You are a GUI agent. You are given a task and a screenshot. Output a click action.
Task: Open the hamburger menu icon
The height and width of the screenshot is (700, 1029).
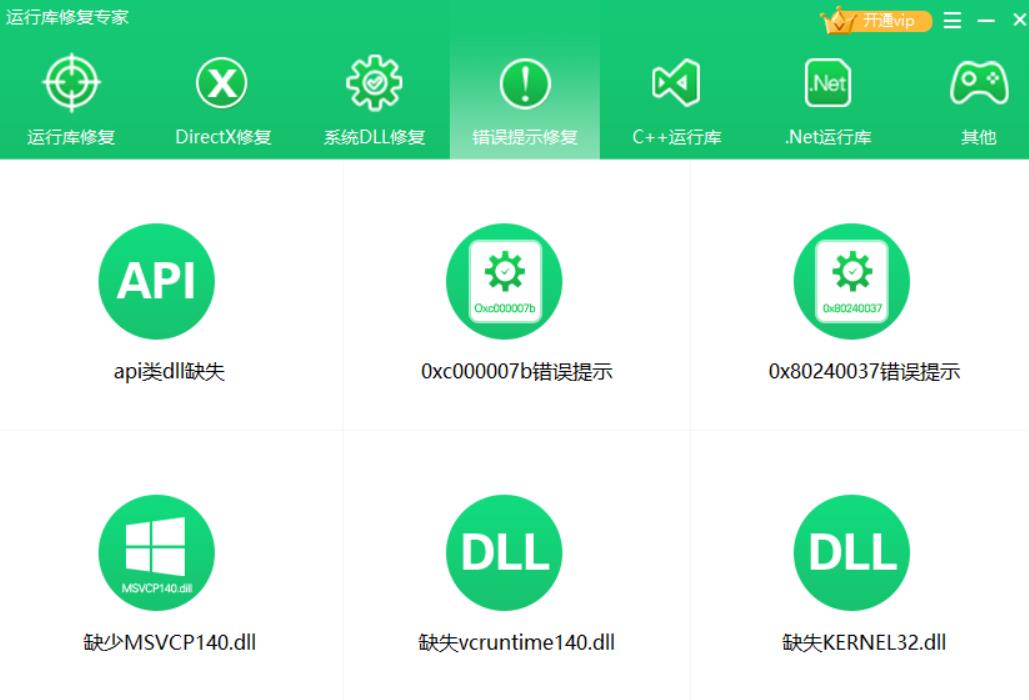(952, 20)
